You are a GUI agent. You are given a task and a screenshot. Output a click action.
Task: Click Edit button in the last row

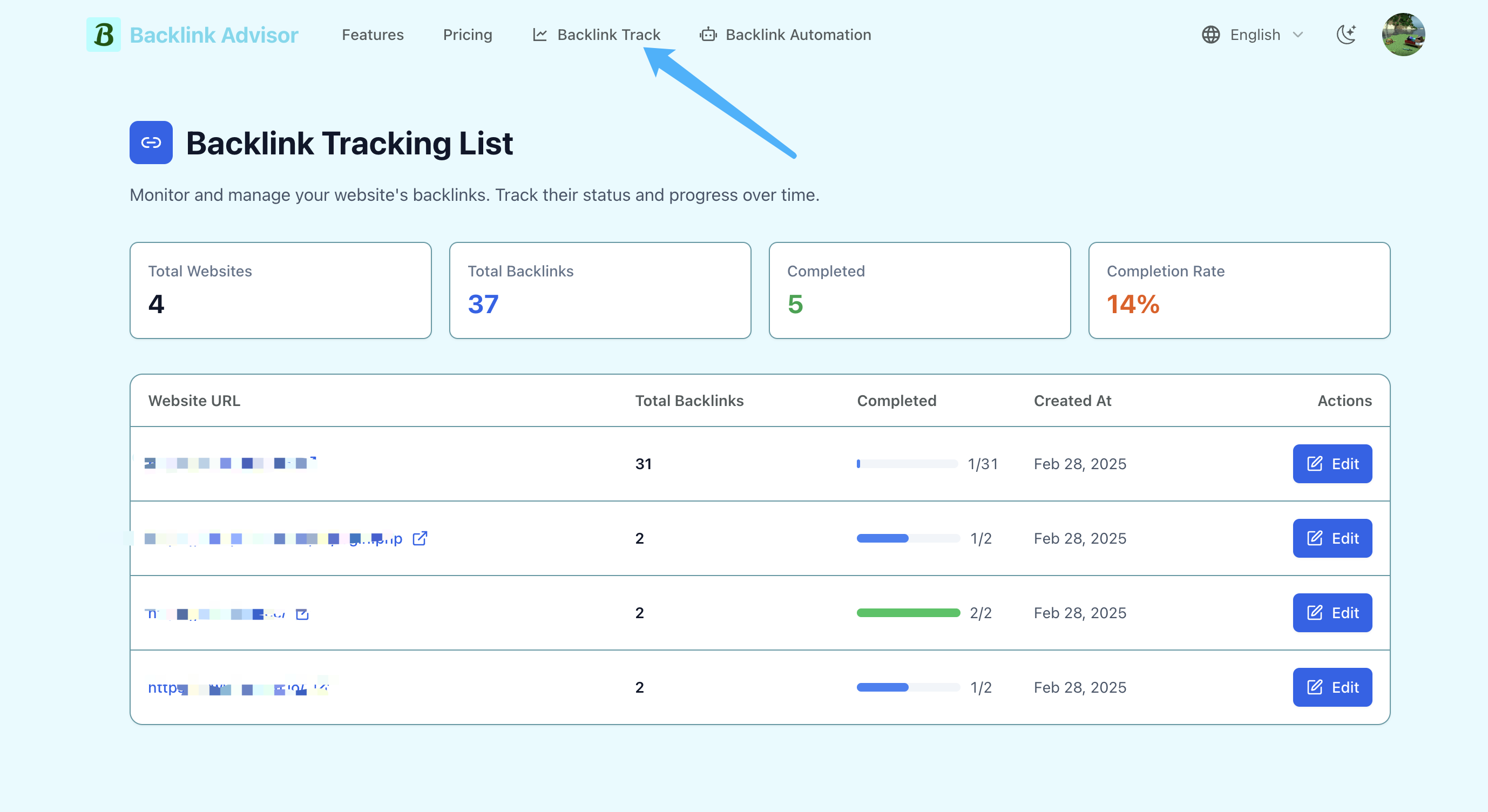pyautogui.click(x=1332, y=687)
